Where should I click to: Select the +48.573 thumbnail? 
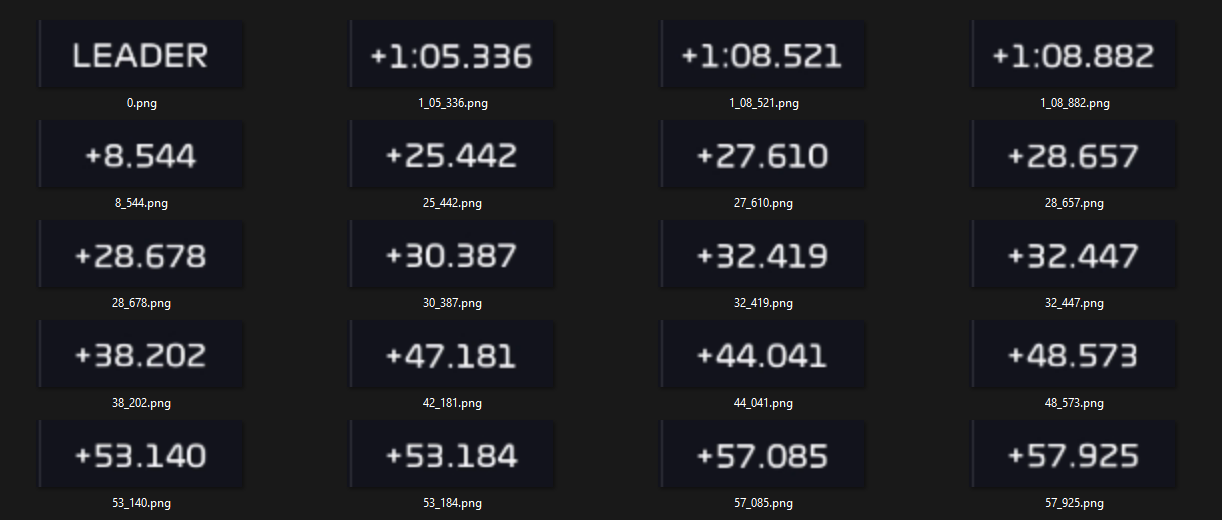(x=1074, y=355)
